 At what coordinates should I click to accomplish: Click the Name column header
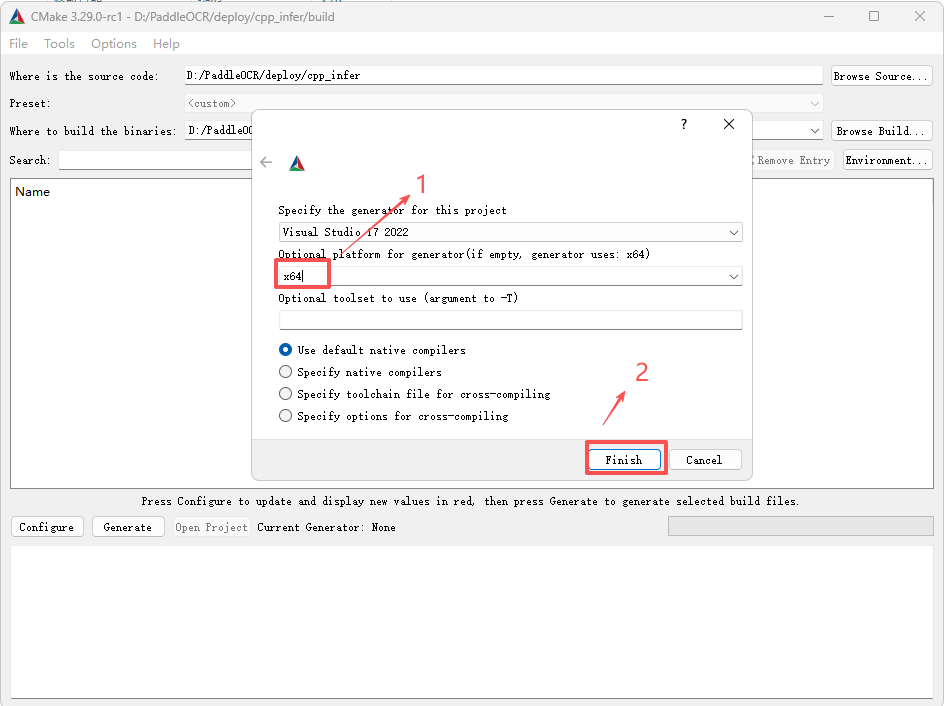click(x=33, y=192)
